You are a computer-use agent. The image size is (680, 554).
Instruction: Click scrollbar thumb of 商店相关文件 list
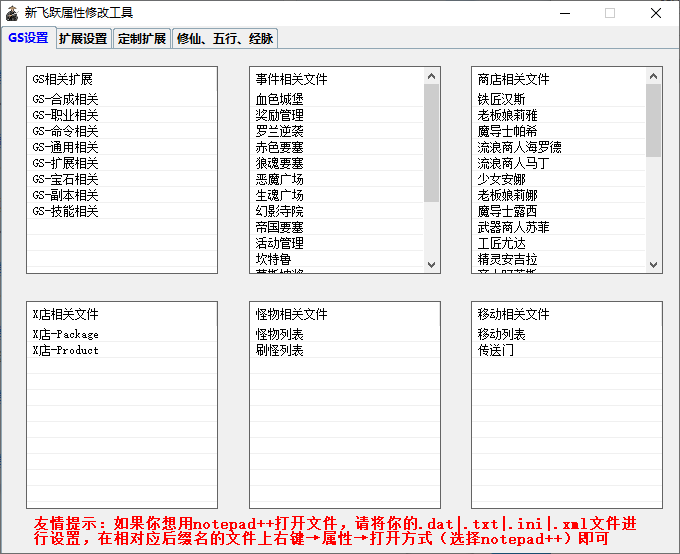coord(654,120)
